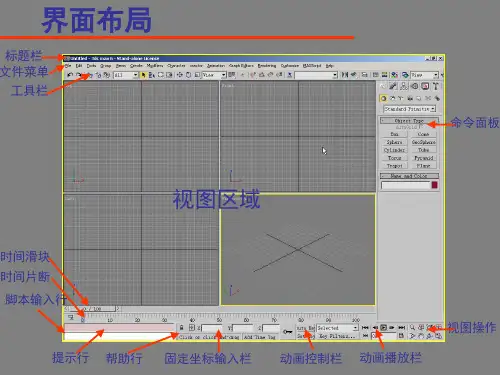Open the Views menu
The height and width of the screenshot is (375, 500).
(121, 66)
